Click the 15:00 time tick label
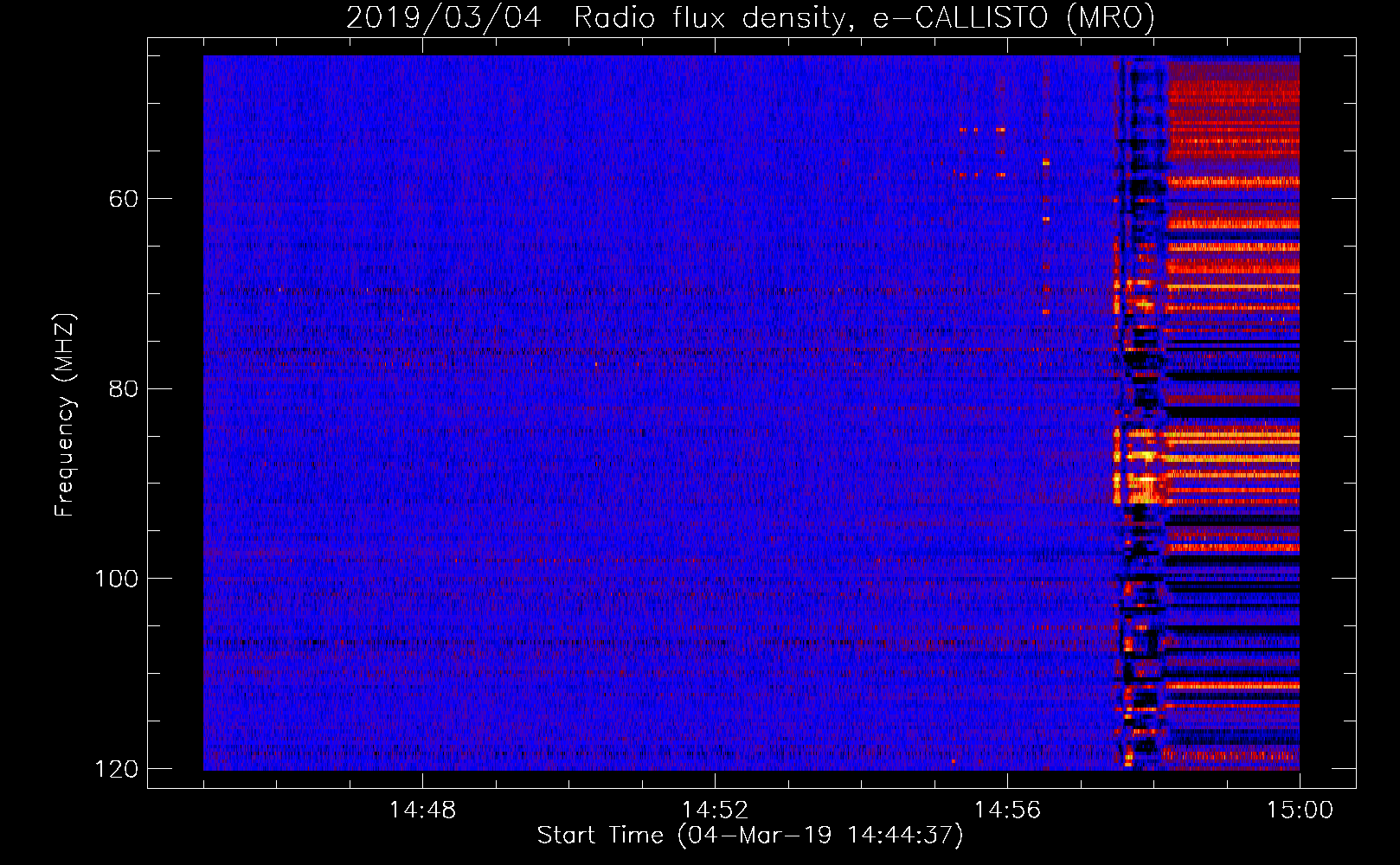The height and width of the screenshot is (865, 1400). click(x=1300, y=811)
